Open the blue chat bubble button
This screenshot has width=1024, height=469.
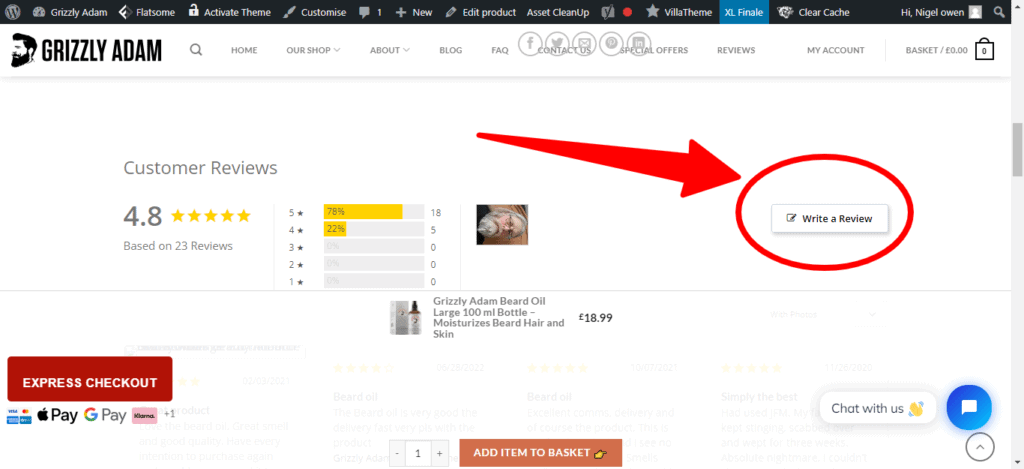[968, 408]
